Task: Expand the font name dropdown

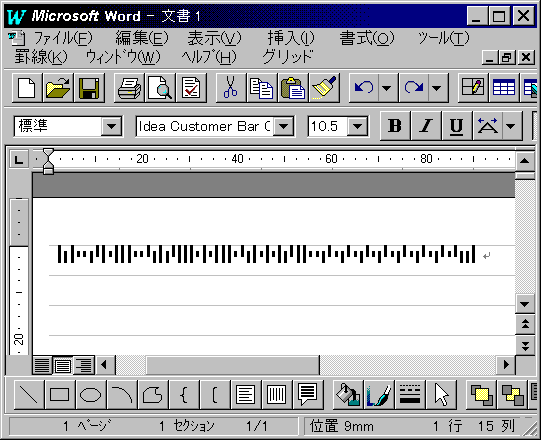Action: tap(284, 126)
